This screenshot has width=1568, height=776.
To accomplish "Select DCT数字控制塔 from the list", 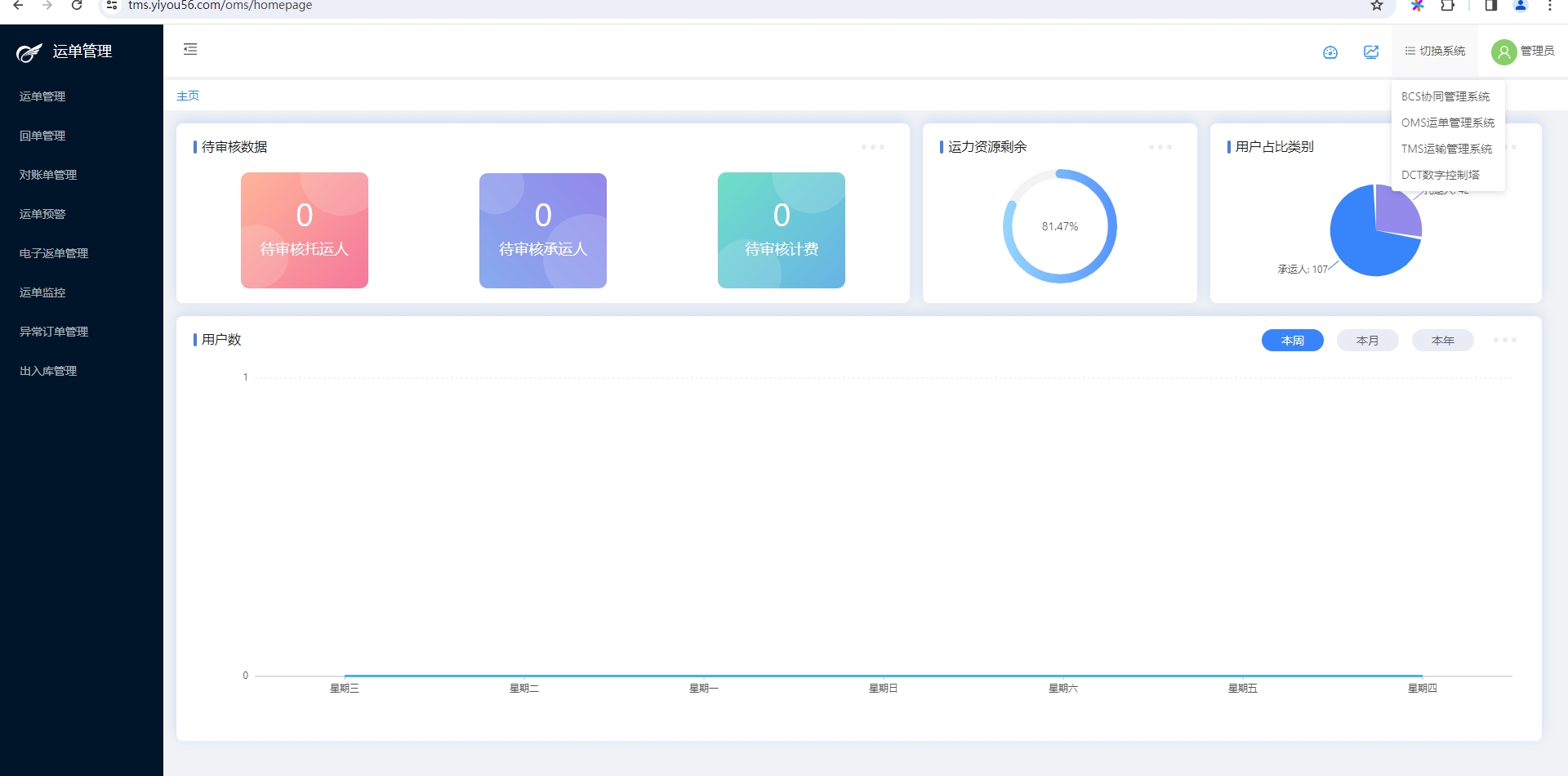I will (1448, 175).
